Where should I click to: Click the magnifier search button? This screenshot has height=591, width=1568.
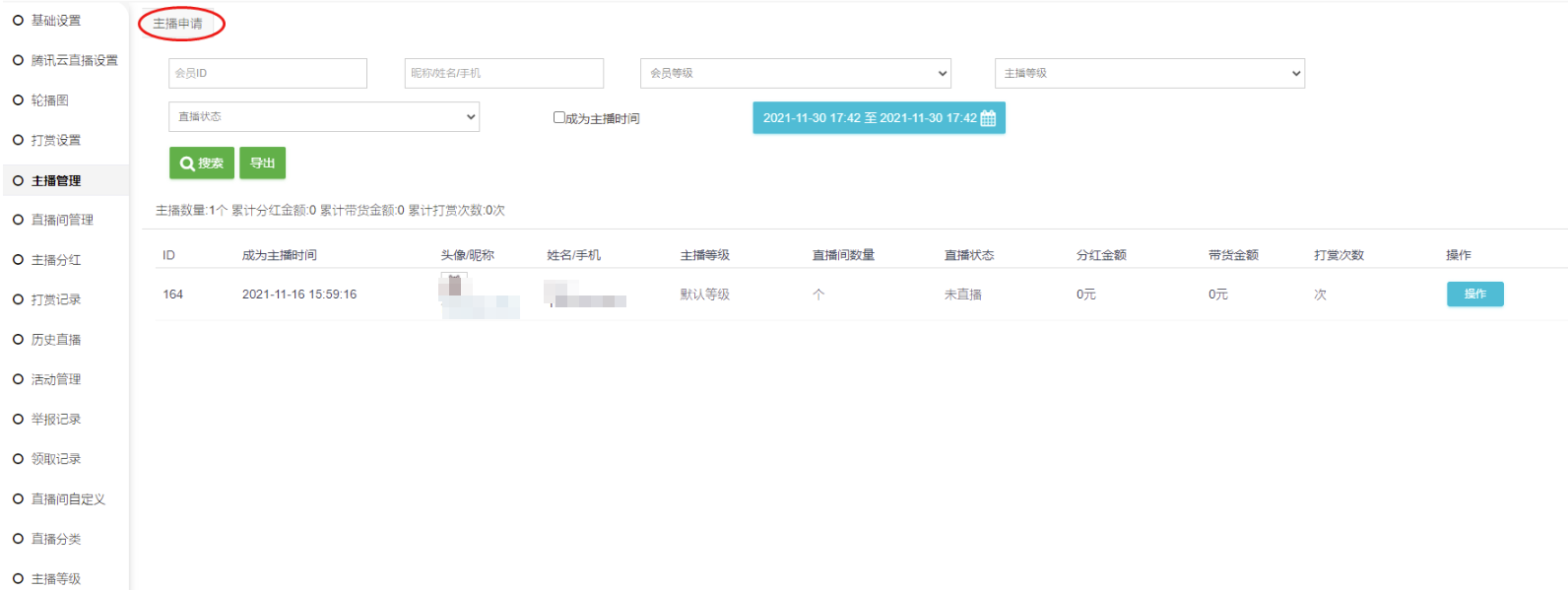coord(202,164)
